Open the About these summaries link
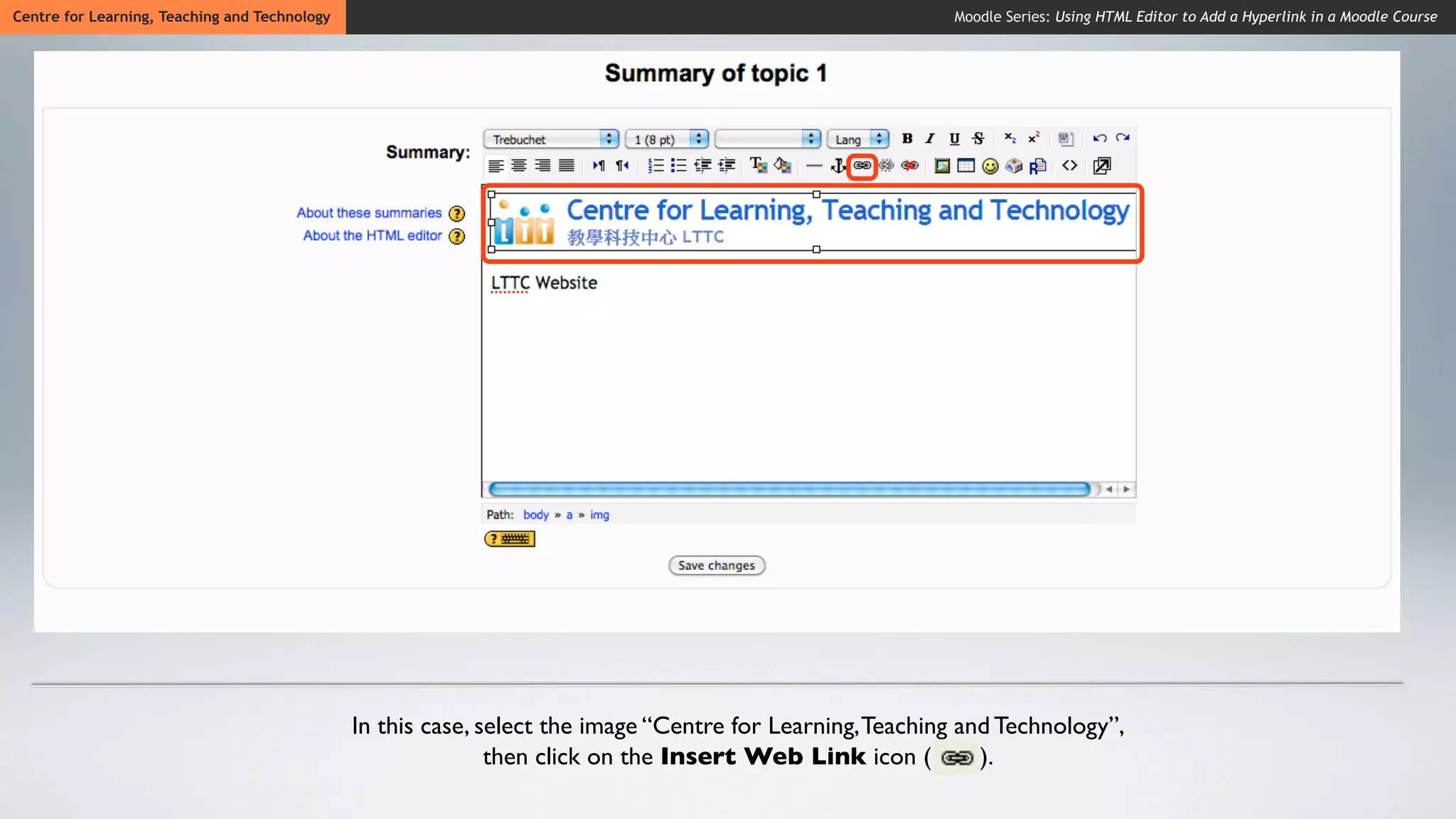 click(x=369, y=213)
